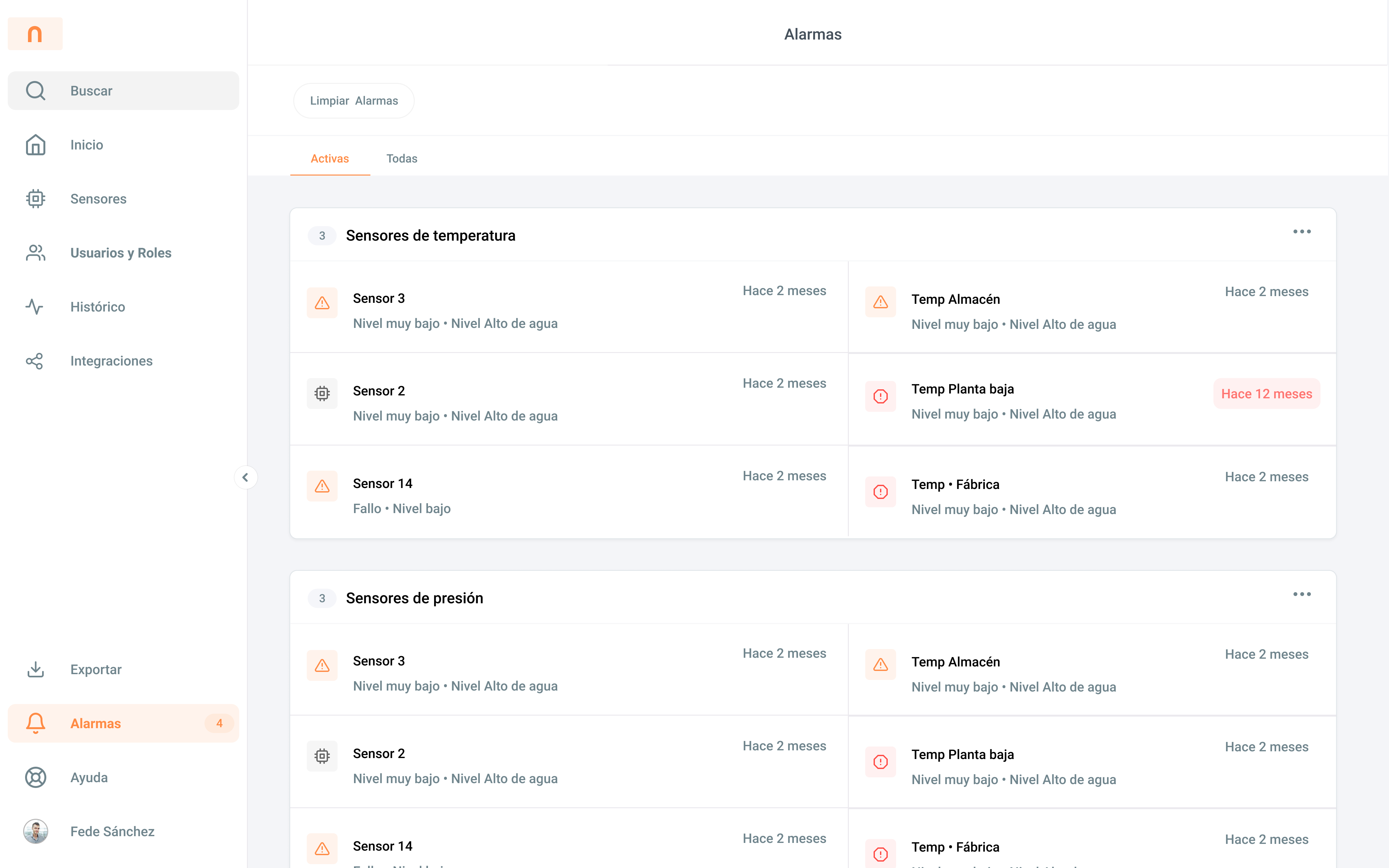Open Integraciones share-nodes icon
The width and height of the screenshot is (1389, 868).
coord(34,360)
